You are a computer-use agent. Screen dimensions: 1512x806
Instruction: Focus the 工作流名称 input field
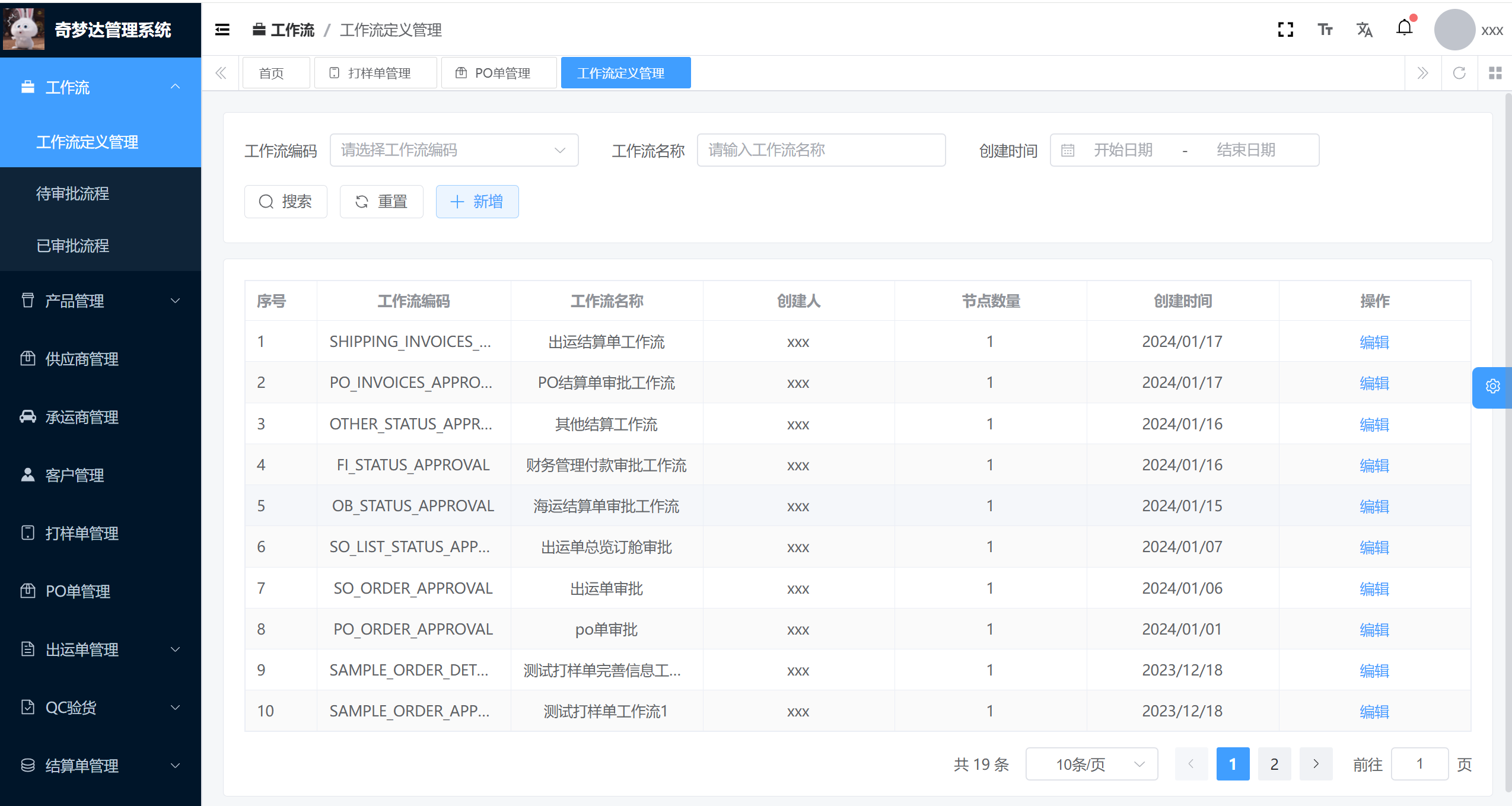point(821,151)
